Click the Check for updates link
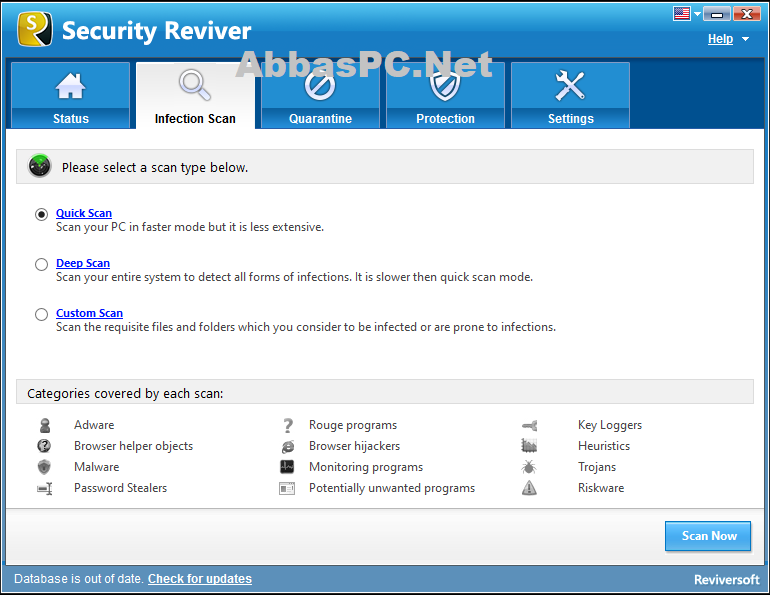The width and height of the screenshot is (770, 595). point(200,579)
